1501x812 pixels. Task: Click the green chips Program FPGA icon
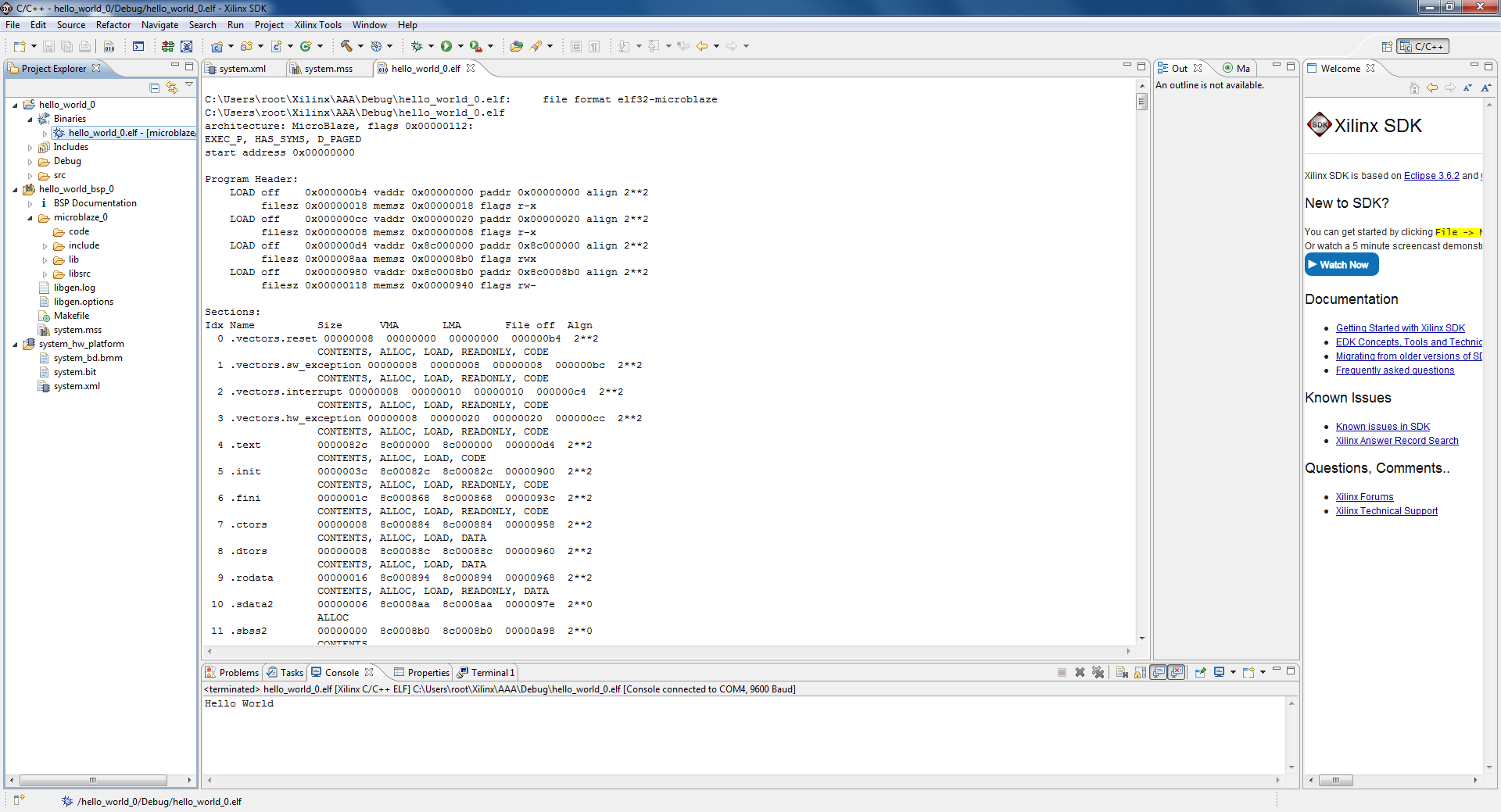167,46
